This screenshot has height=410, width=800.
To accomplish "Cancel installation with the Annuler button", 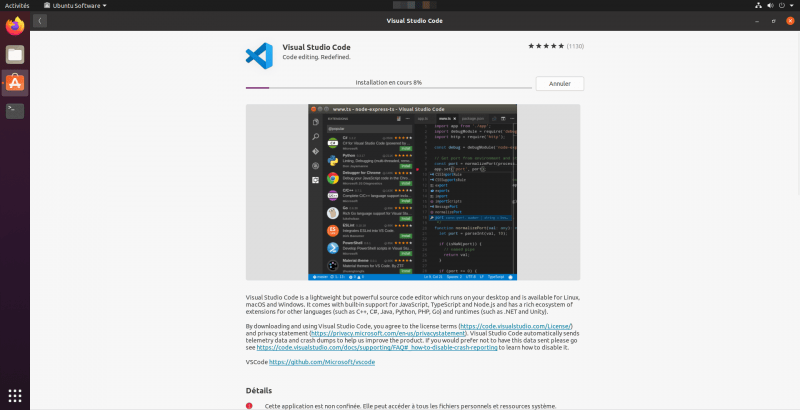I will pyautogui.click(x=560, y=84).
